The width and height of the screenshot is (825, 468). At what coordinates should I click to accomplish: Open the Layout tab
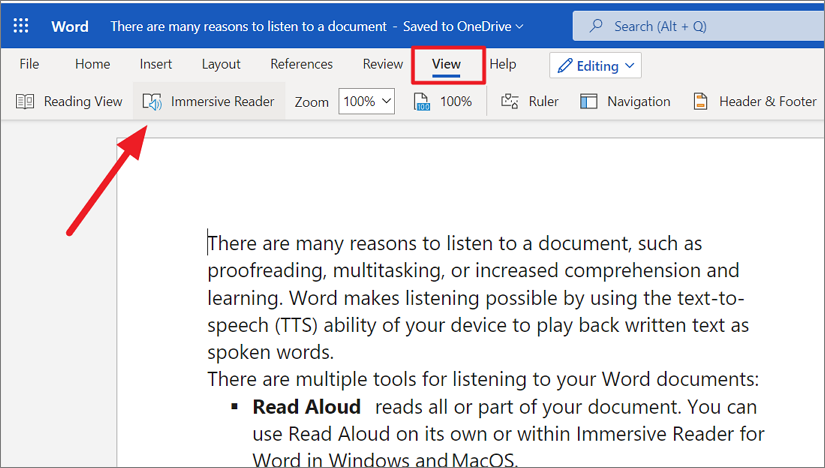[x=221, y=64]
